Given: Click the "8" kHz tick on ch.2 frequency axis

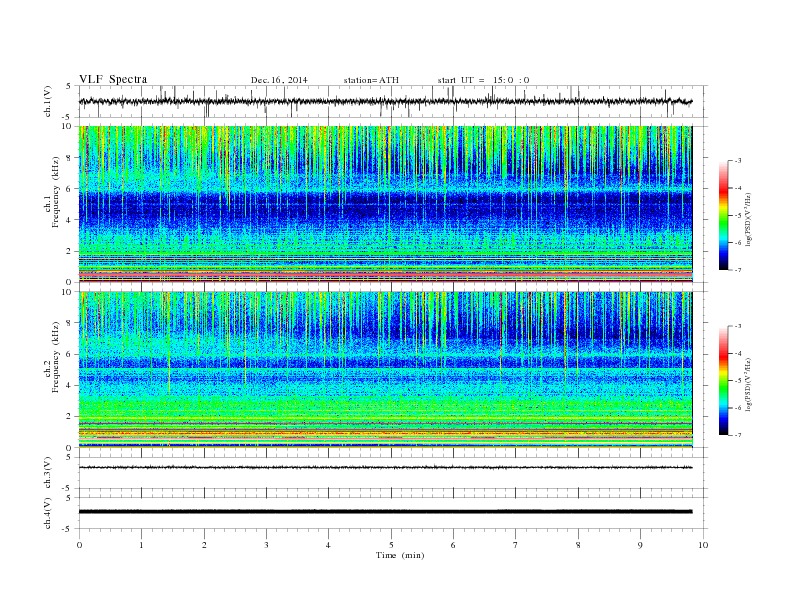Looking at the screenshot, I should click(x=70, y=323).
